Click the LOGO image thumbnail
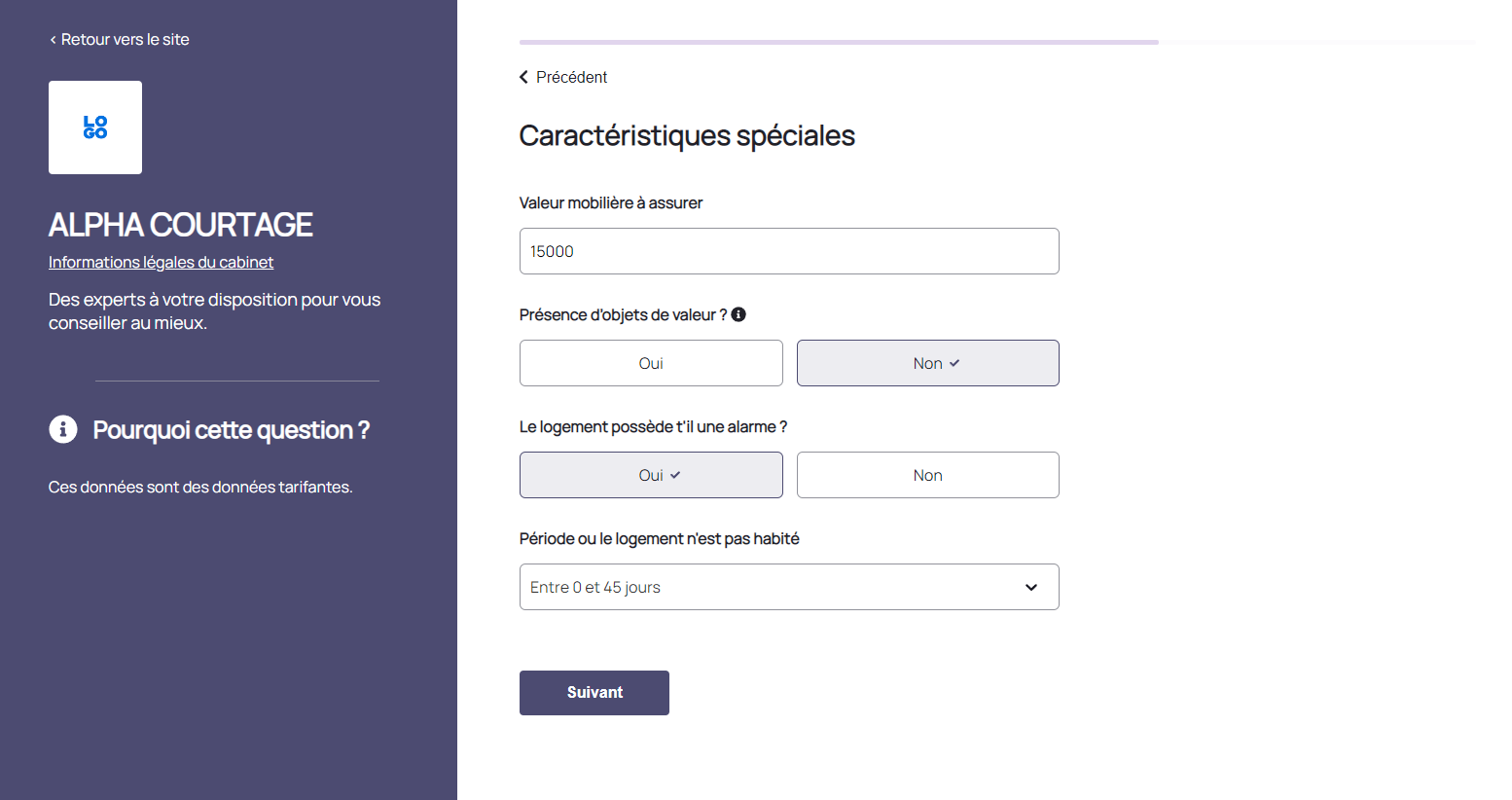 tap(95, 127)
